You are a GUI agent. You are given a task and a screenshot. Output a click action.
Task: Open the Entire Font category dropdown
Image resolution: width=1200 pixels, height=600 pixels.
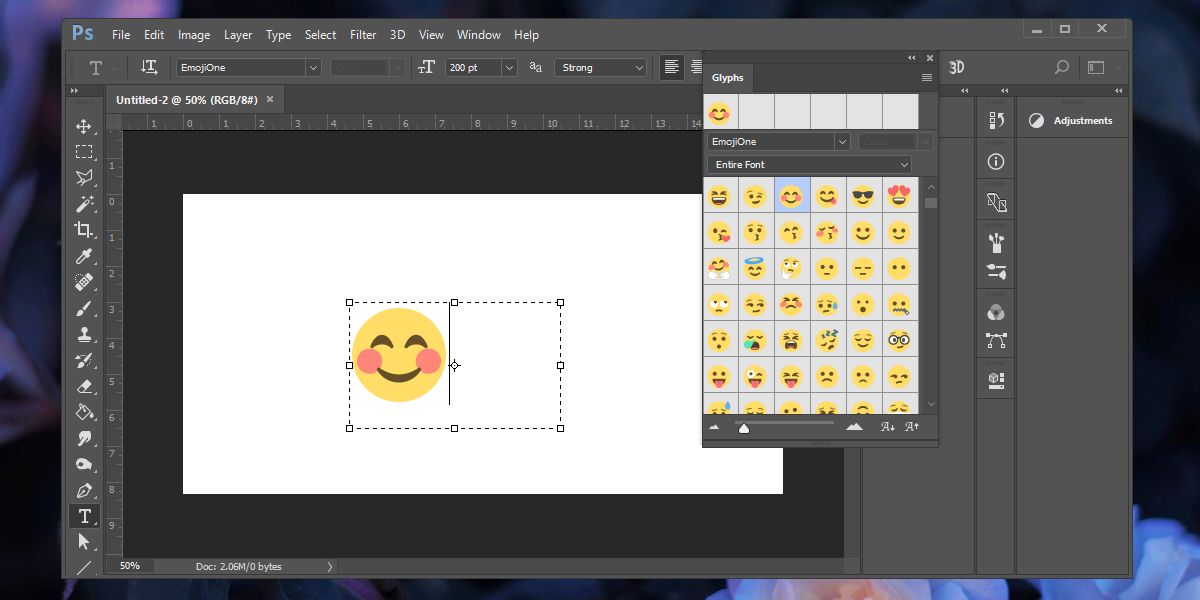point(808,163)
